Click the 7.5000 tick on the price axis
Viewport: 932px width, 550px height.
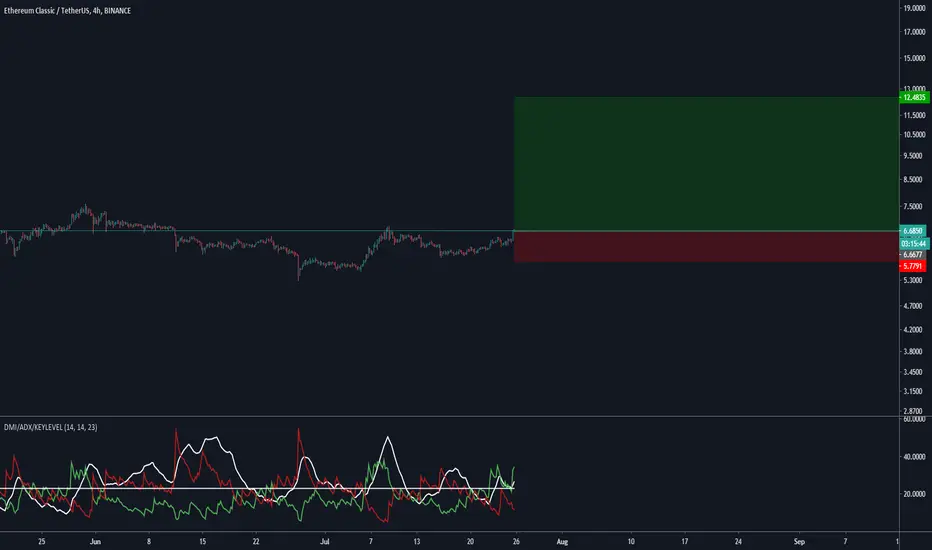[912, 207]
